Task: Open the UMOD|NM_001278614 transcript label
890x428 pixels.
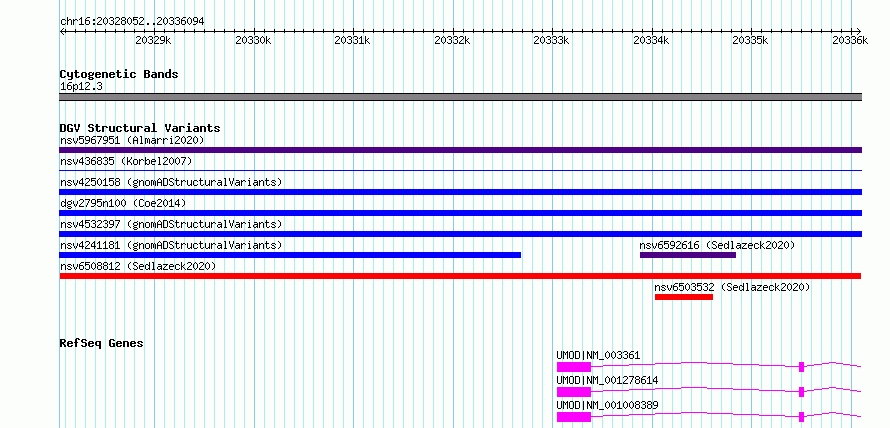Action: (x=607, y=380)
